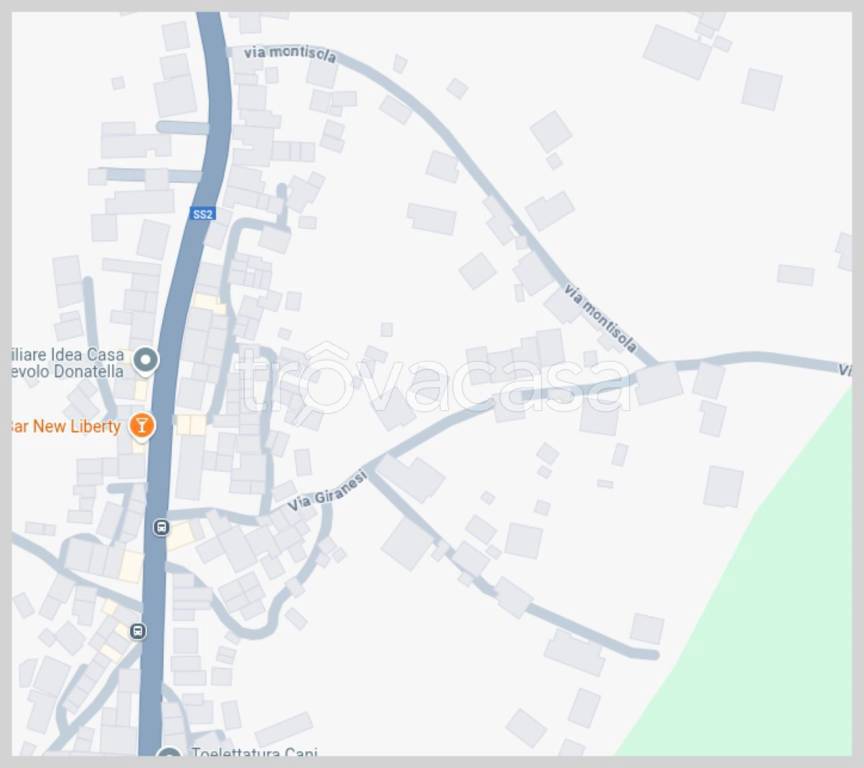Click the SS2 road shield badge
Image resolution: width=864 pixels, height=768 pixels.
202,214
